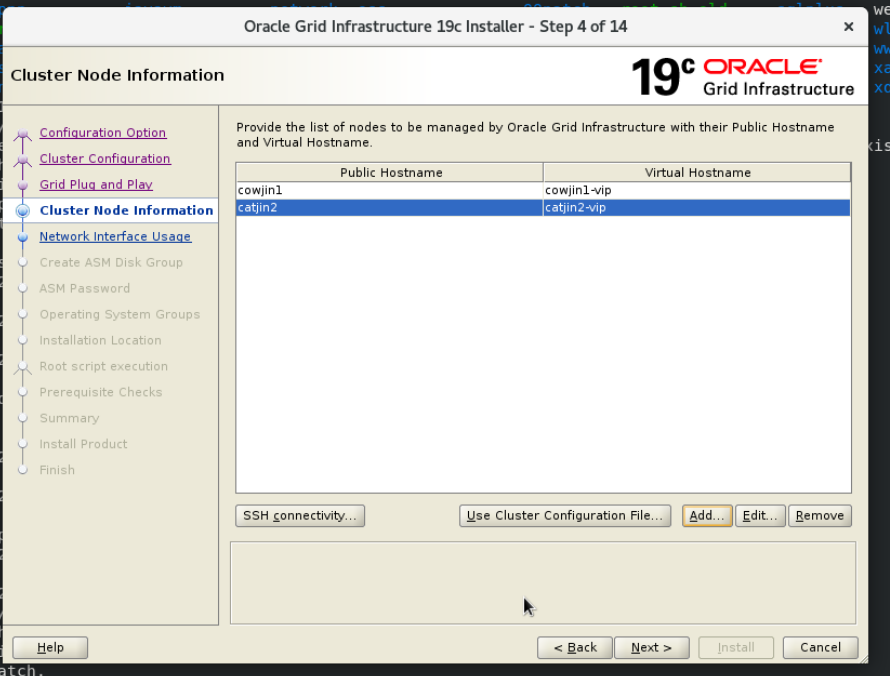Click the Install Product step label

pyautogui.click(x=83, y=444)
